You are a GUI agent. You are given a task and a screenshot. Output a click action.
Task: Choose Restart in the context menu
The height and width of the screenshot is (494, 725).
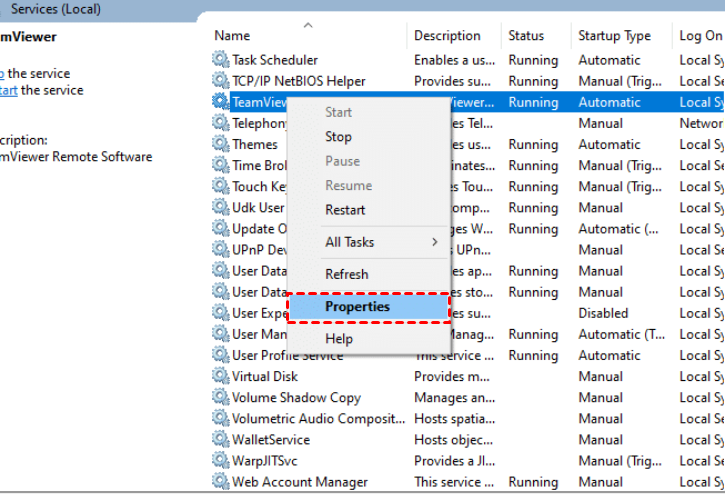pos(345,210)
